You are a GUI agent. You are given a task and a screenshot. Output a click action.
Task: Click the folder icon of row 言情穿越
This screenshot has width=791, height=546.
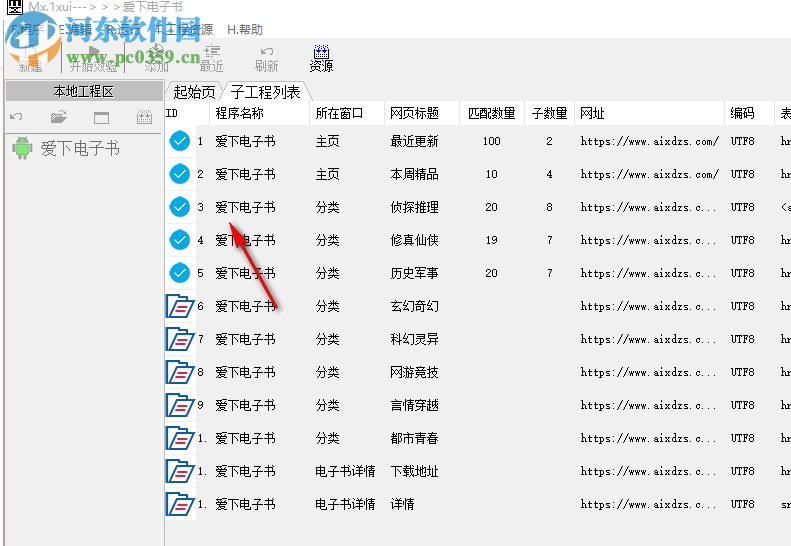pyautogui.click(x=180, y=405)
